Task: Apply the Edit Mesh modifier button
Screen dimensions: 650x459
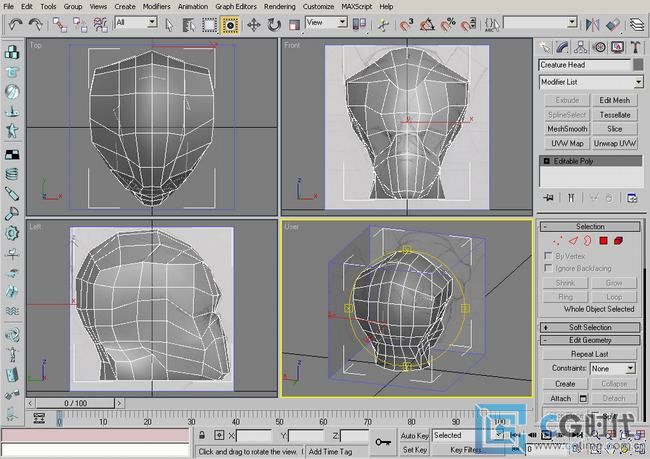Action: click(614, 100)
